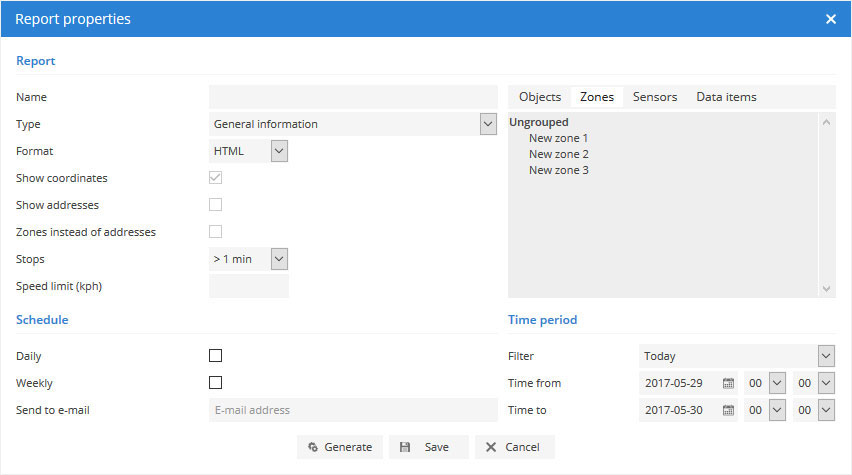
Task: Open the Time to calendar picker icon
Action: click(x=728, y=410)
